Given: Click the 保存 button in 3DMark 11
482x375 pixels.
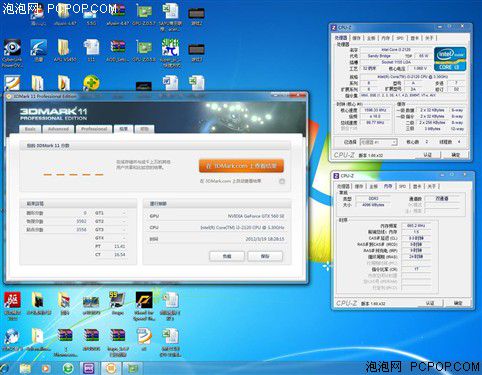Looking at the screenshot, I should (x=265, y=256).
